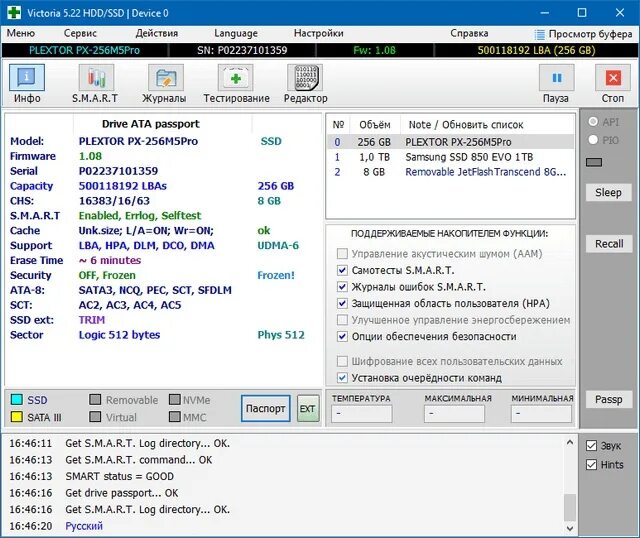
Task: Select drive 0 PLEXTOR PX-256M5Pro row
Action: 450,142
